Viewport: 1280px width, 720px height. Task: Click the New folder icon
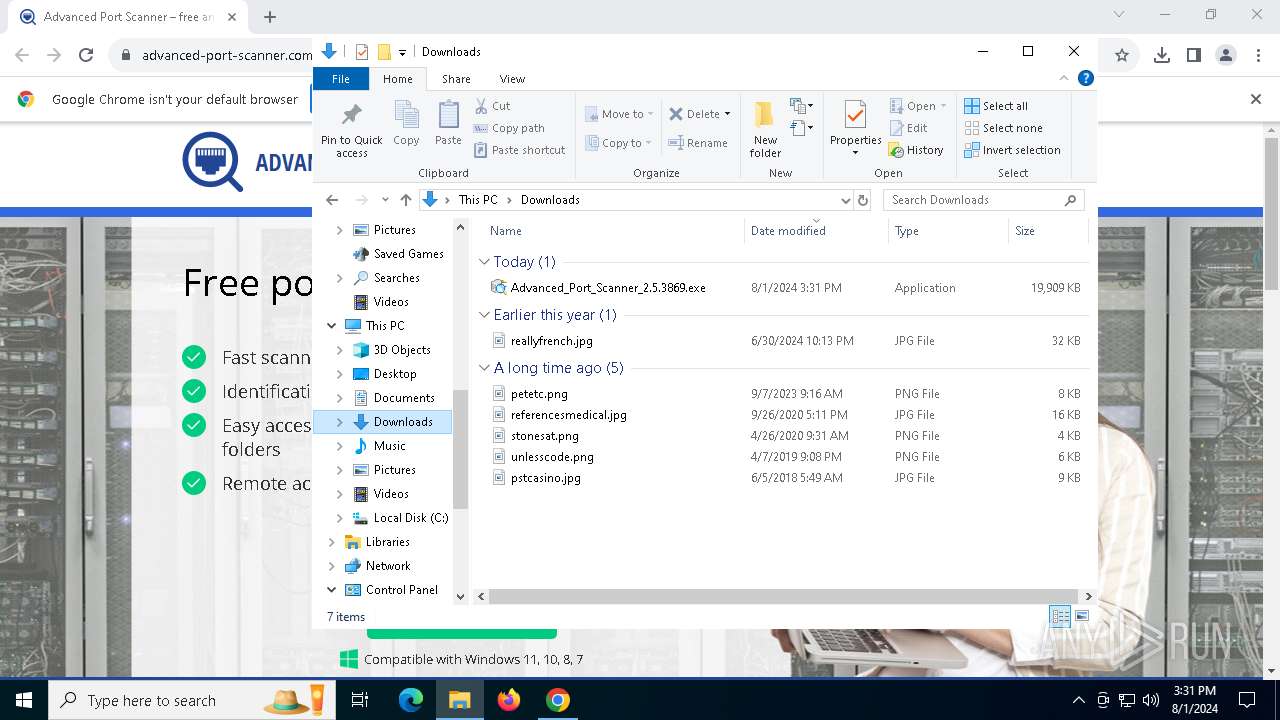click(765, 114)
